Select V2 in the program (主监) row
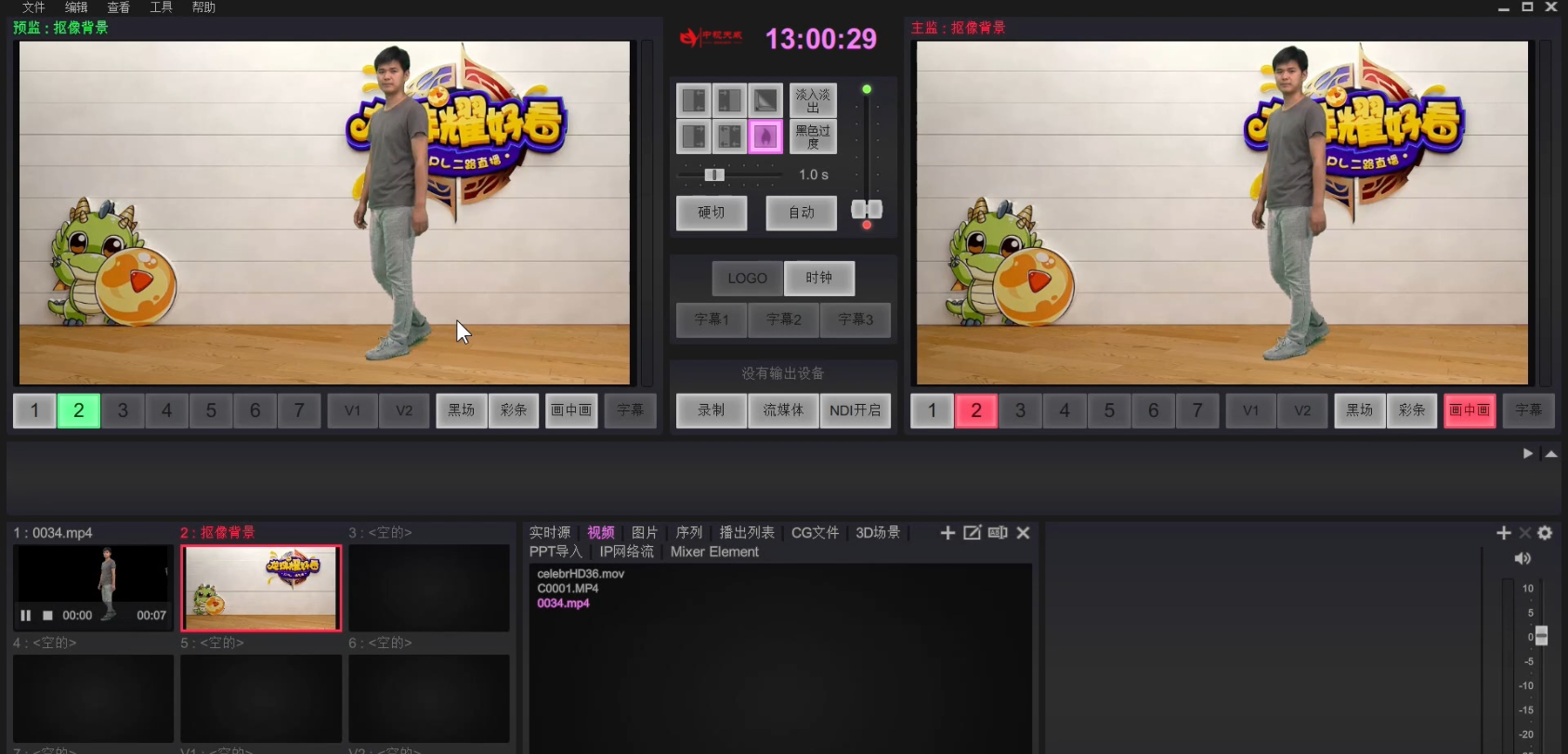1568x754 pixels. pos(1302,410)
